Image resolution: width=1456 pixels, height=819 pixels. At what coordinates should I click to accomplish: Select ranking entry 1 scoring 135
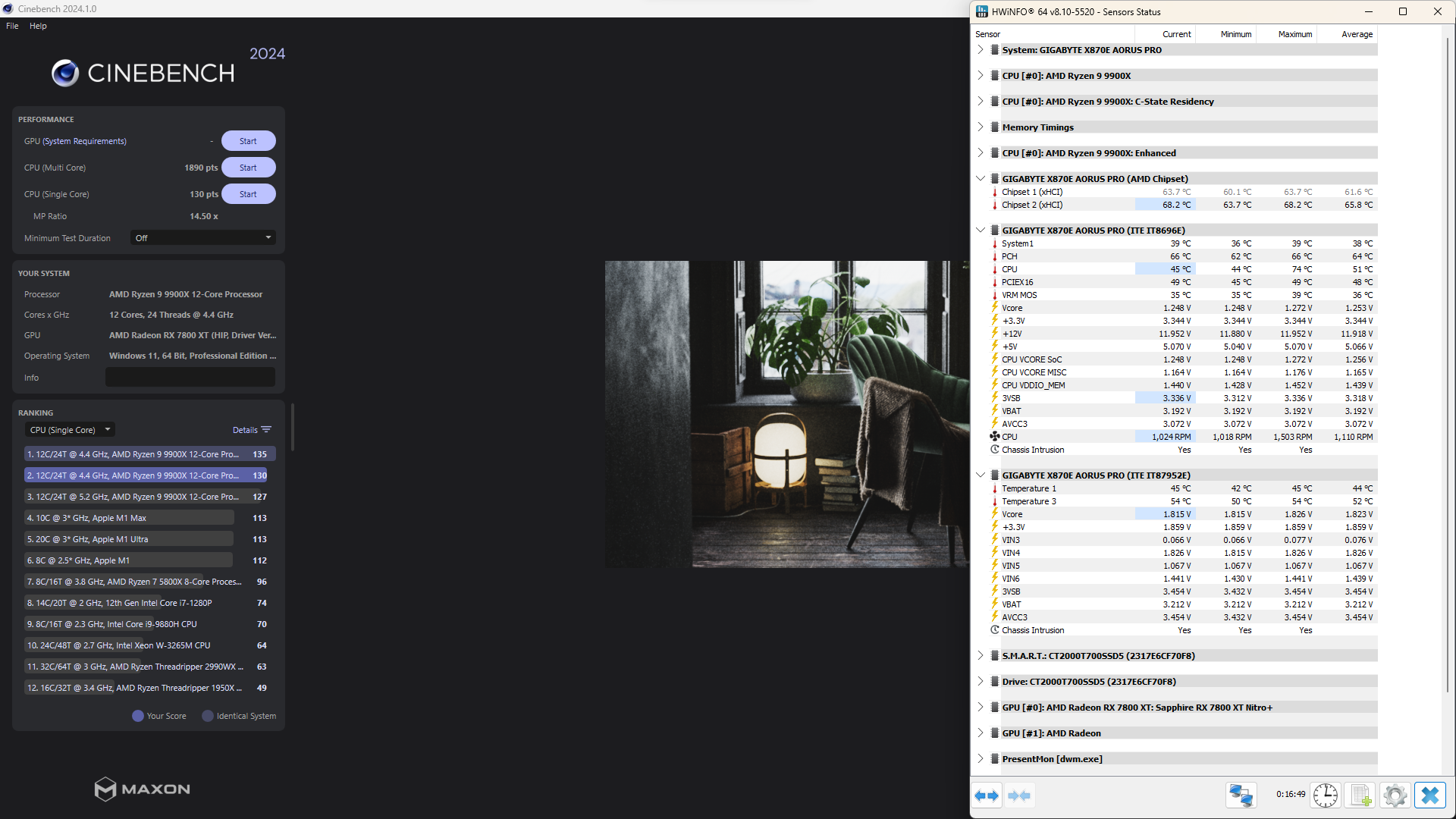tap(150, 454)
